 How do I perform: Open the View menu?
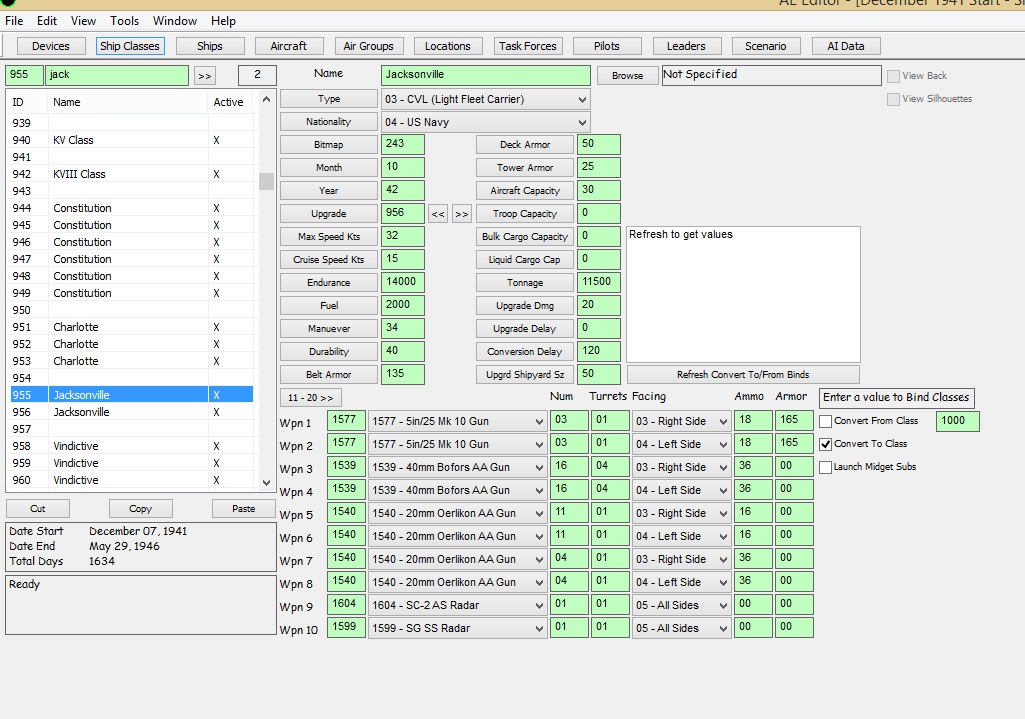point(83,21)
